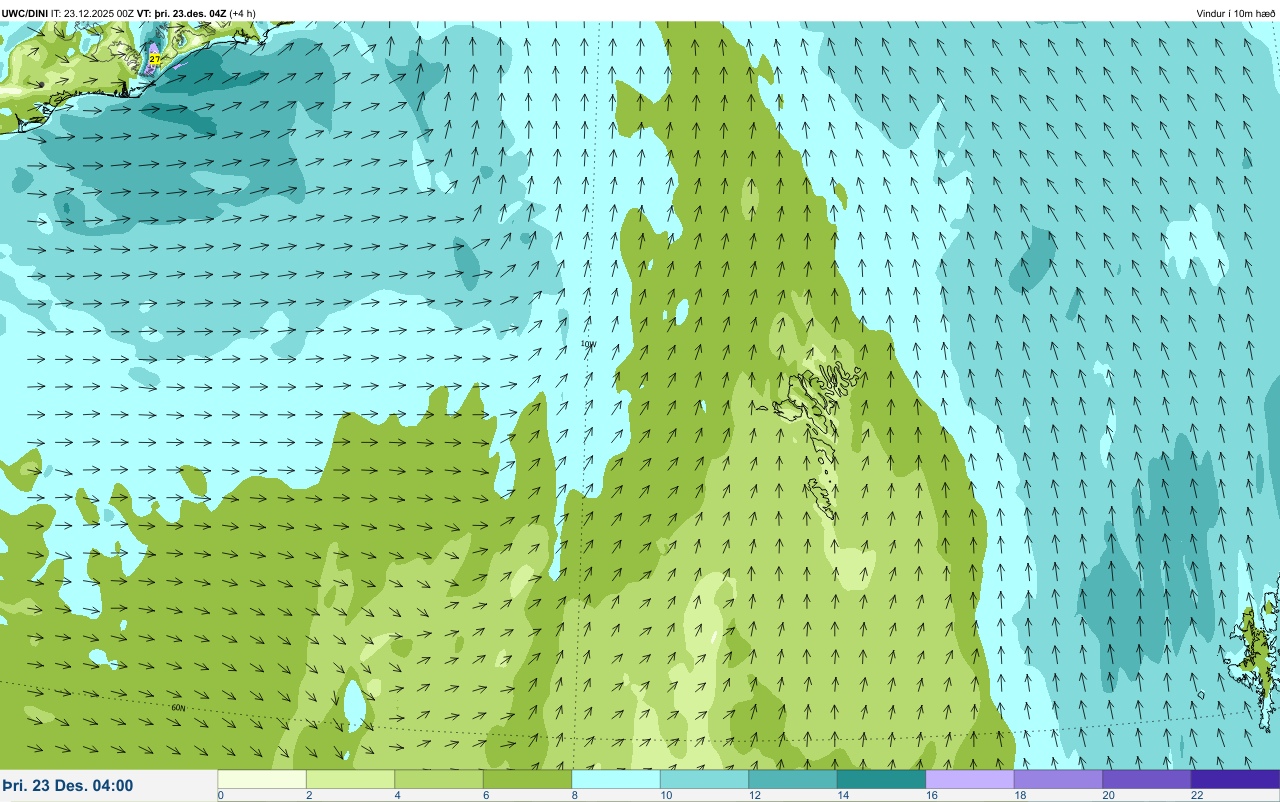Screen dimensions: 1280x802
Task: Pick the 4–6 lime green legend swatch
Action: click(x=439, y=779)
